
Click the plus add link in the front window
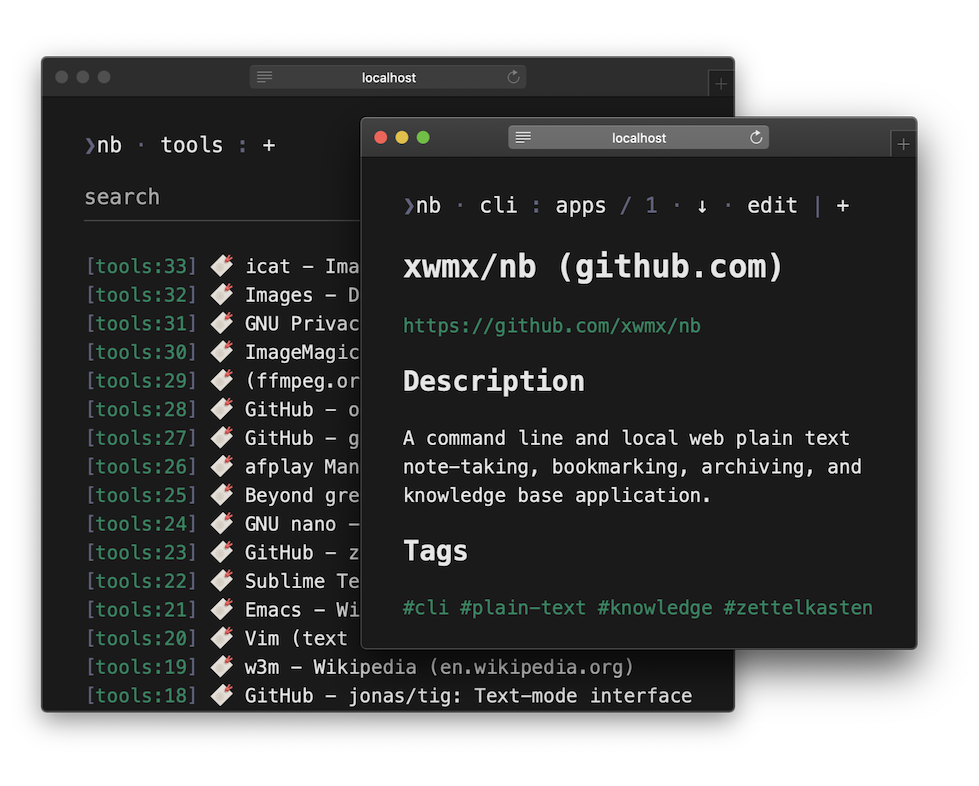point(843,205)
